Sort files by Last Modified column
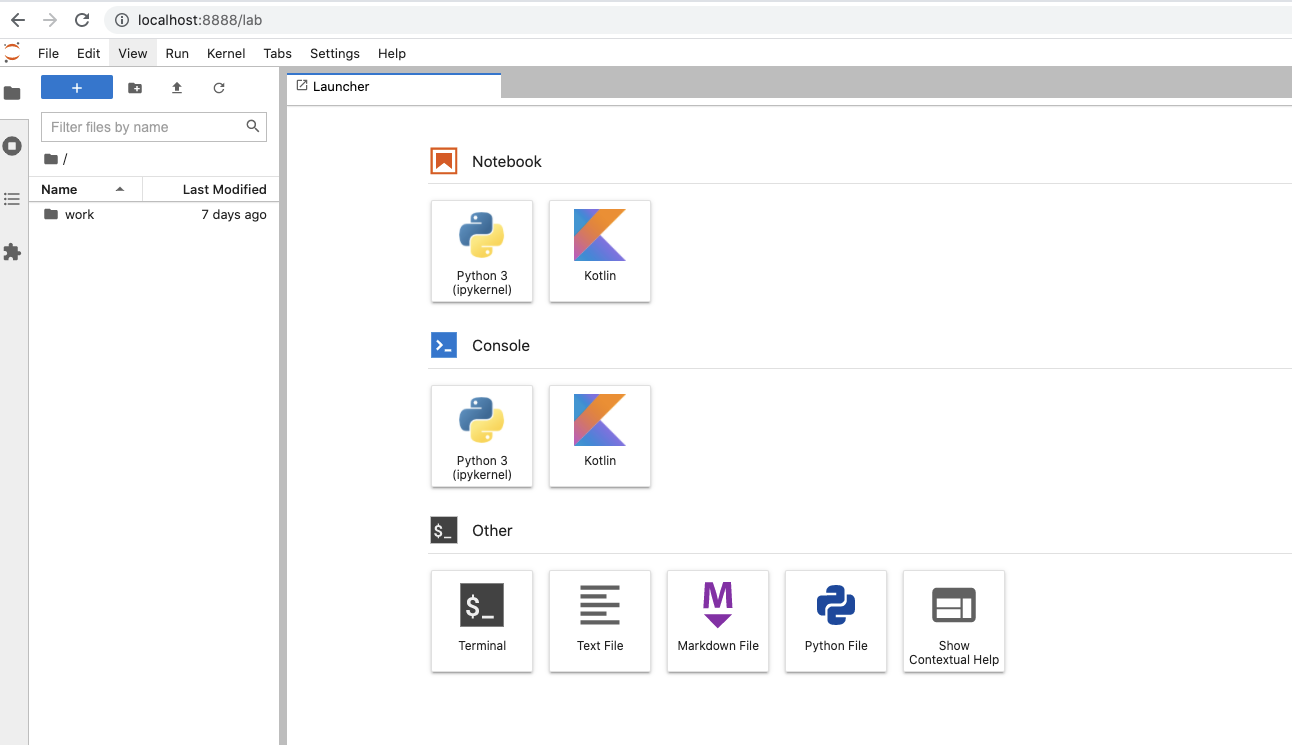Screen dimensions: 1292x745 pos(224,189)
